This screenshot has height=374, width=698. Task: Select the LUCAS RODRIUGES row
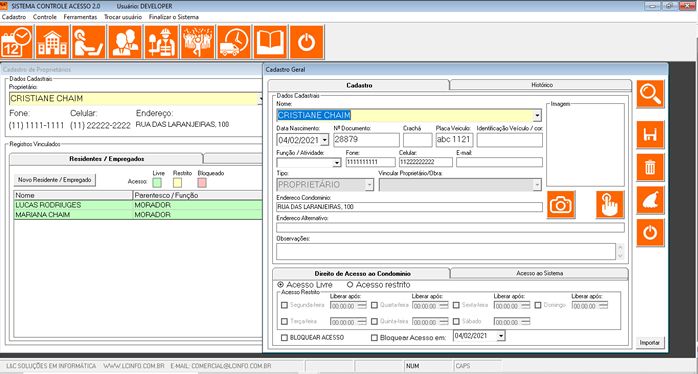click(x=138, y=205)
